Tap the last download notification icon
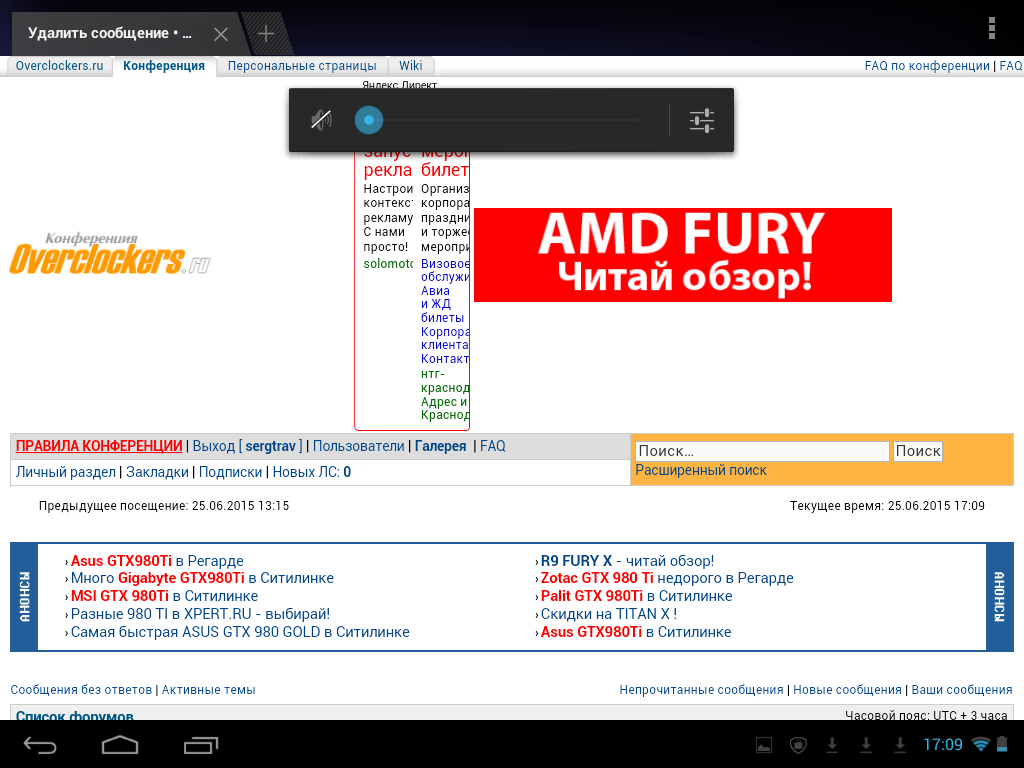Screen dimensions: 1024x768 pyautogui.click(x=900, y=744)
